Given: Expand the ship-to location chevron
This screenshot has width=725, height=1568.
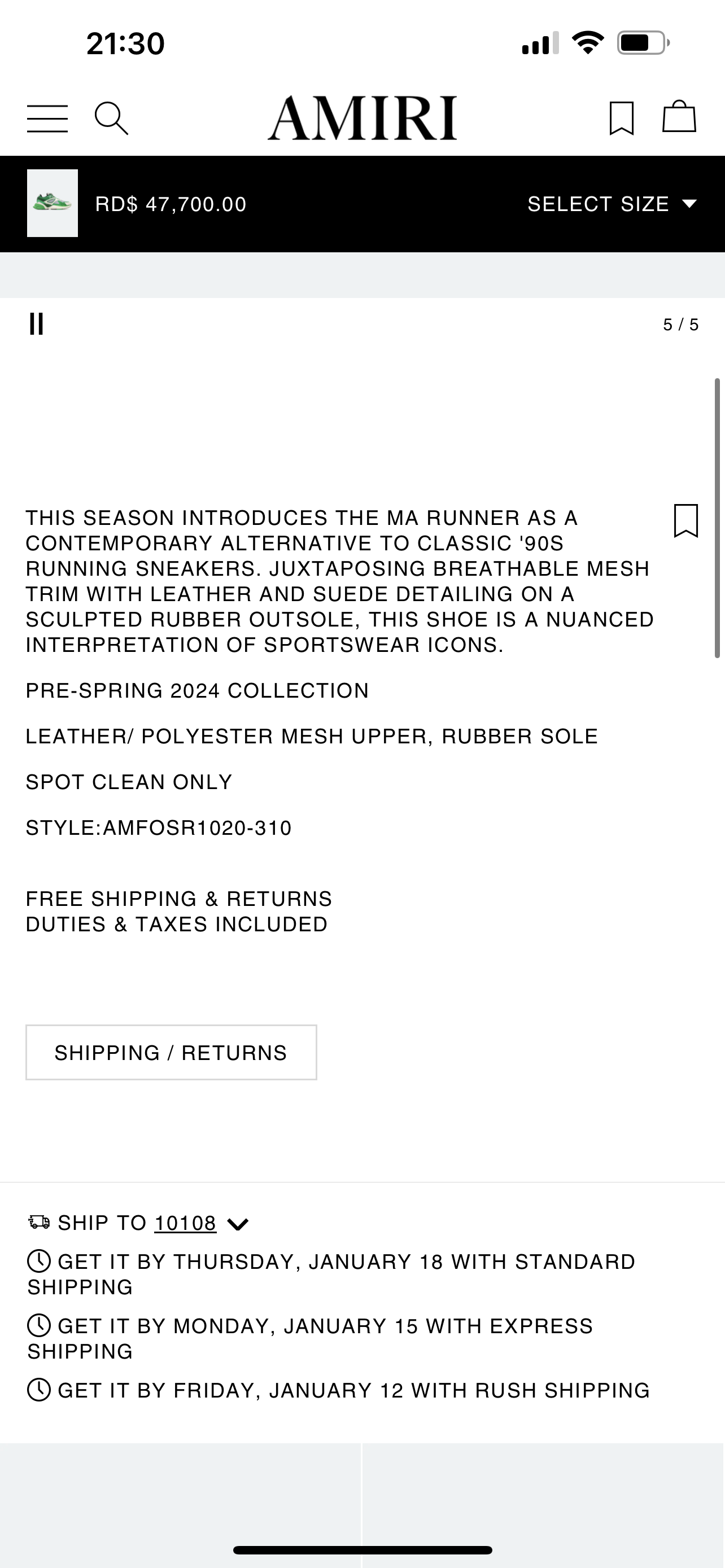Looking at the screenshot, I should [237, 1224].
